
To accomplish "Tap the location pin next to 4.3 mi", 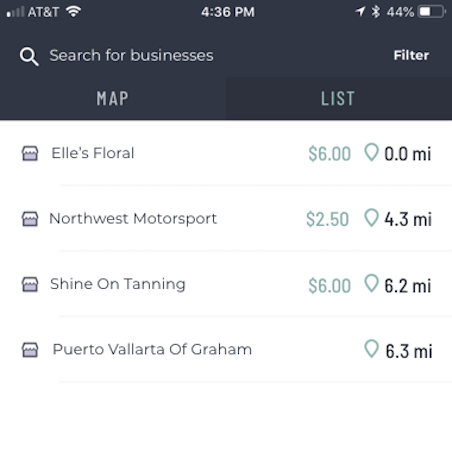I will (371, 218).
